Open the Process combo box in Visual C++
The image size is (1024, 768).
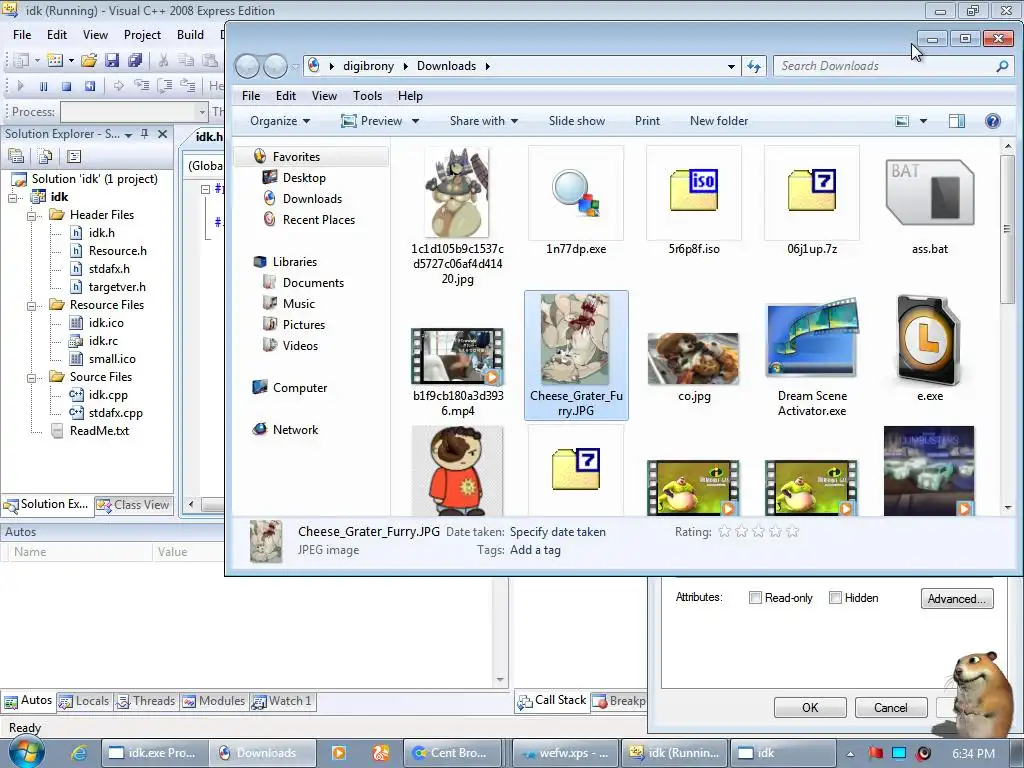tap(134, 112)
